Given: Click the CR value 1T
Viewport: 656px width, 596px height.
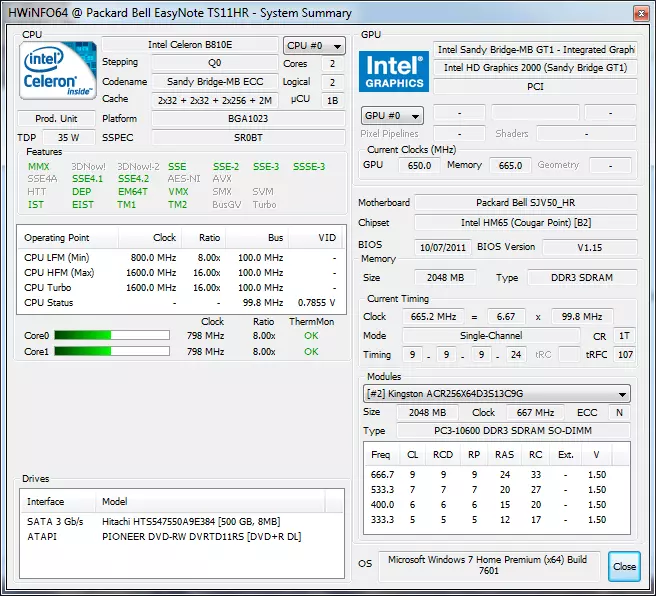Looking at the screenshot, I should tap(625, 335).
